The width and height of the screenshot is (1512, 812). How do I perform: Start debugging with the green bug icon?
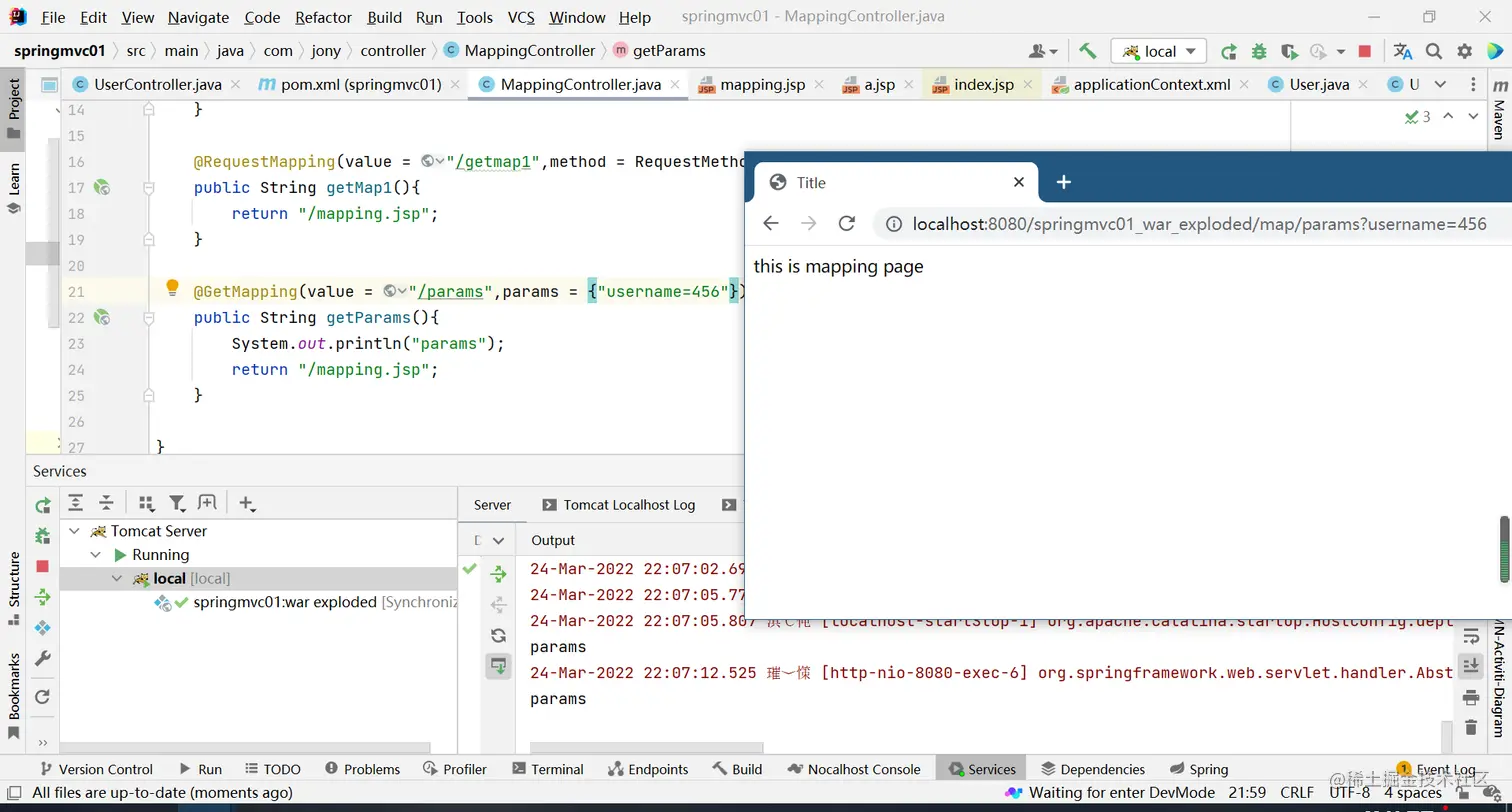point(1259,51)
